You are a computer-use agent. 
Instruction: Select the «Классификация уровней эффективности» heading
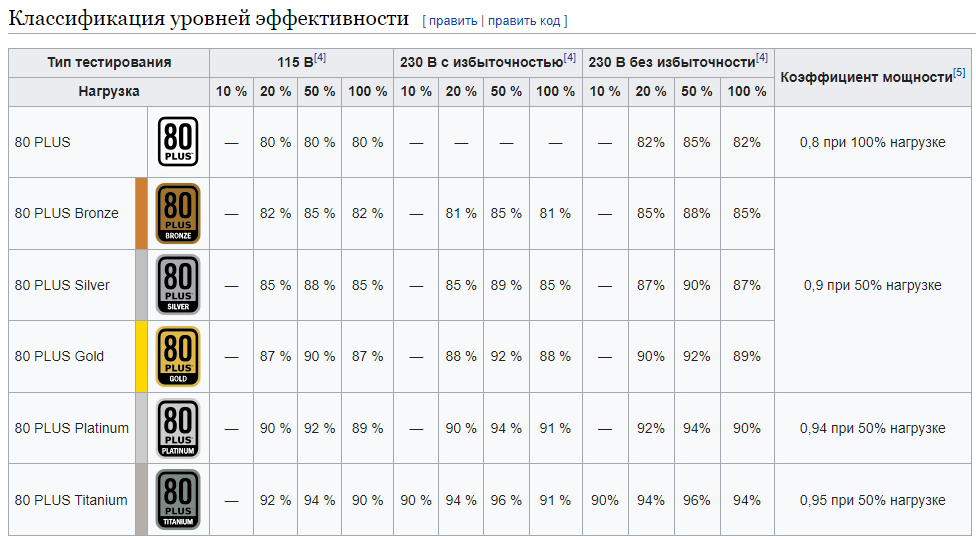click(x=209, y=18)
